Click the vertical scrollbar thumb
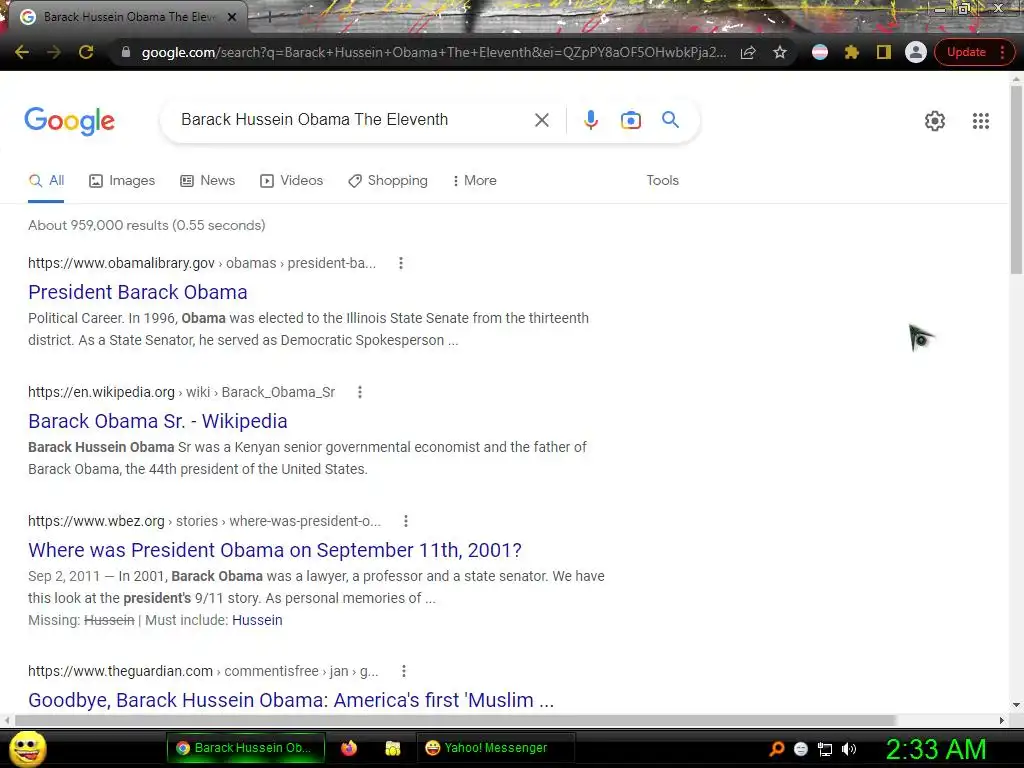This screenshot has width=1024, height=768. 1016,180
